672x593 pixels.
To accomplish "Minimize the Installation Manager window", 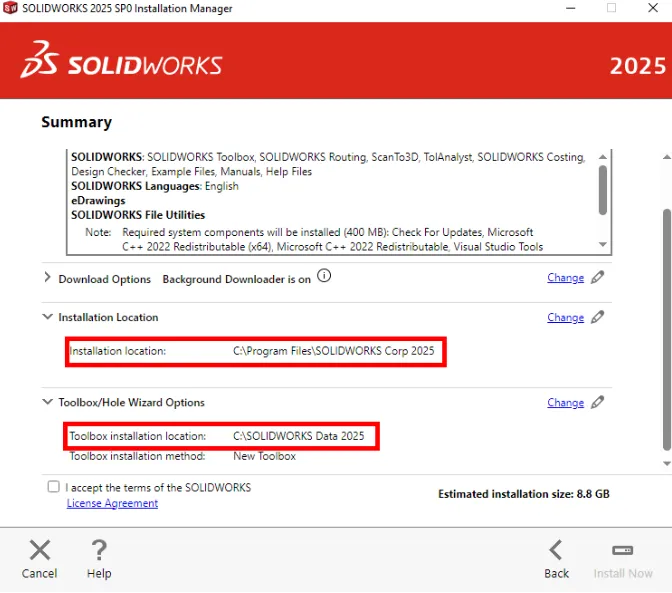I will tap(570, 8).
